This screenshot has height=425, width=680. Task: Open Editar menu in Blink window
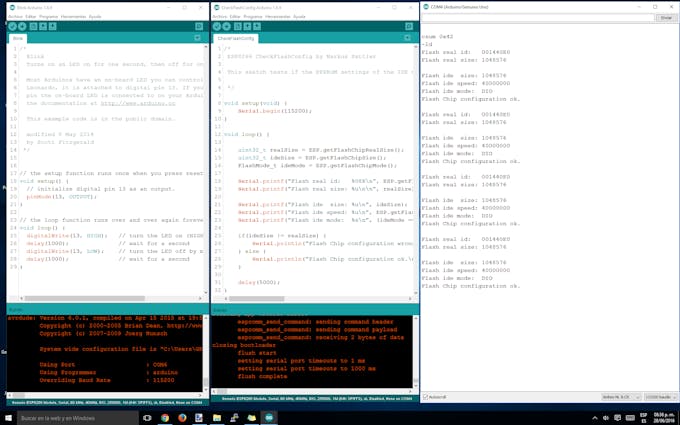click(x=31, y=16)
